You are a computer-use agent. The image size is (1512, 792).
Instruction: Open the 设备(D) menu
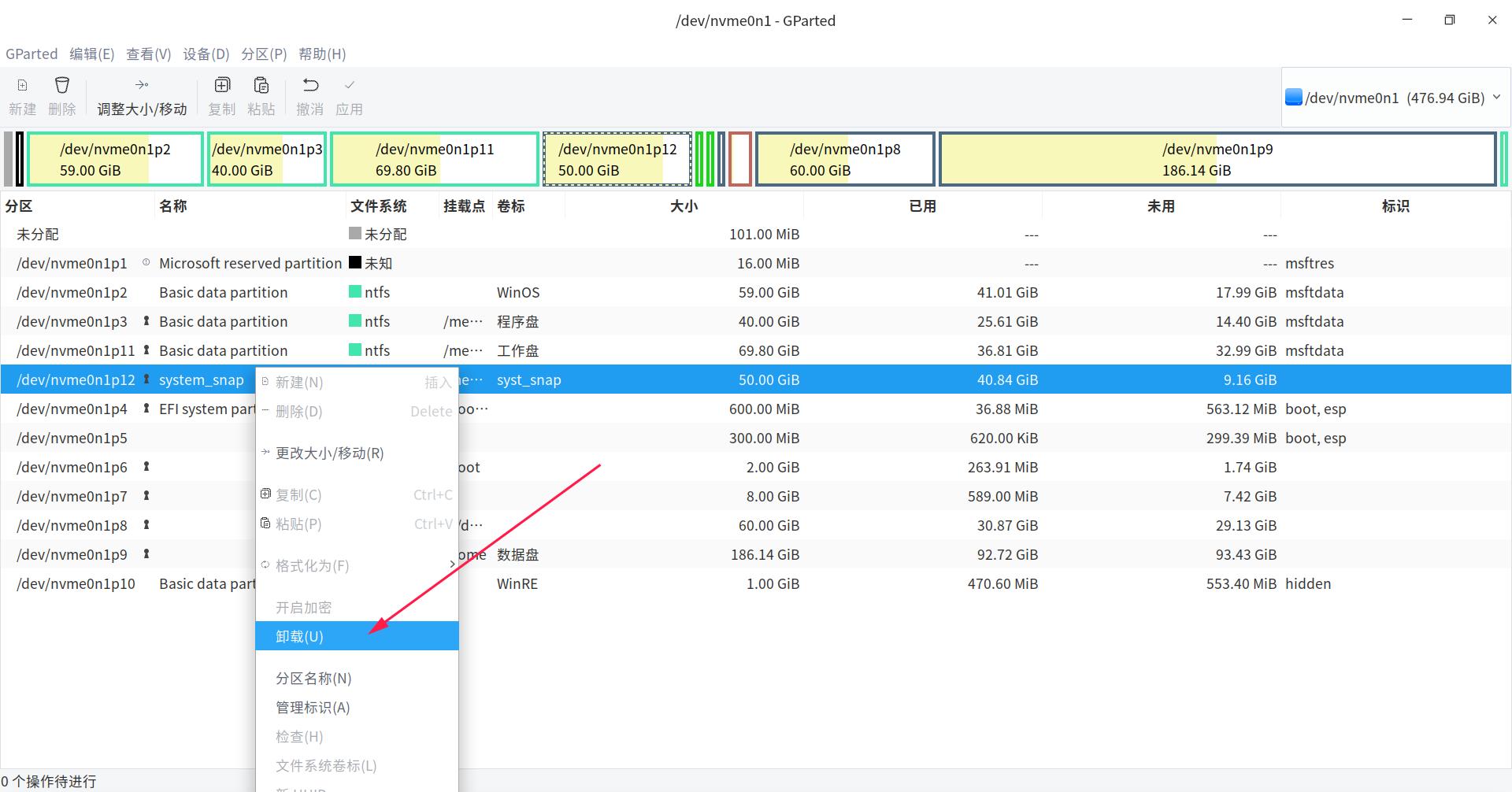point(206,54)
